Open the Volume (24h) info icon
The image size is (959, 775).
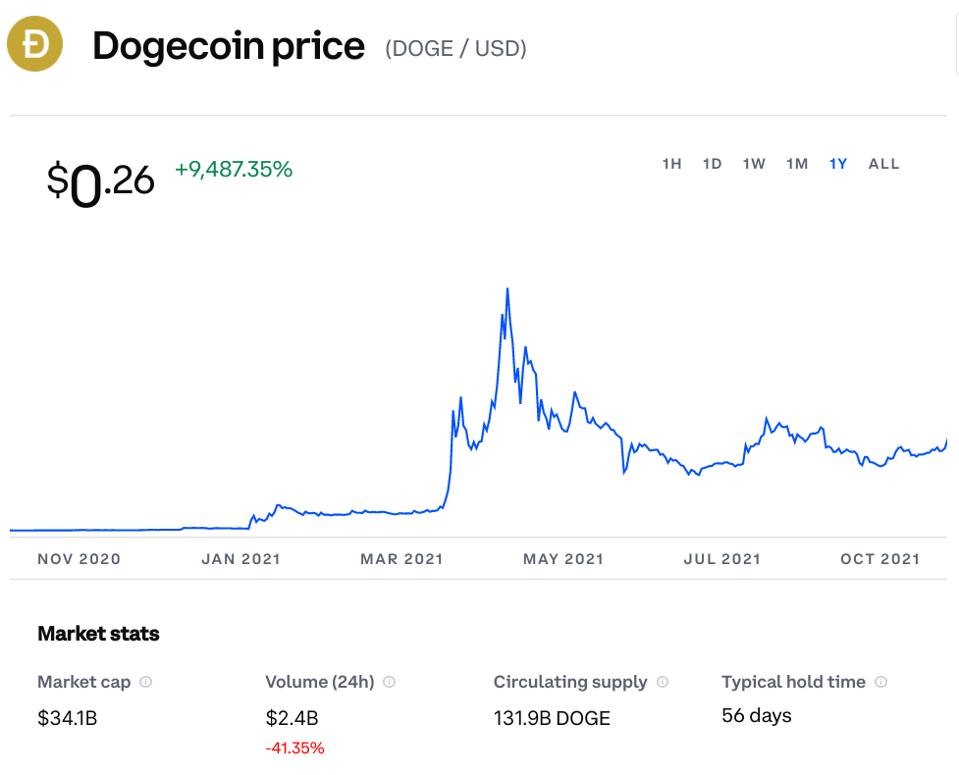[x=389, y=681]
